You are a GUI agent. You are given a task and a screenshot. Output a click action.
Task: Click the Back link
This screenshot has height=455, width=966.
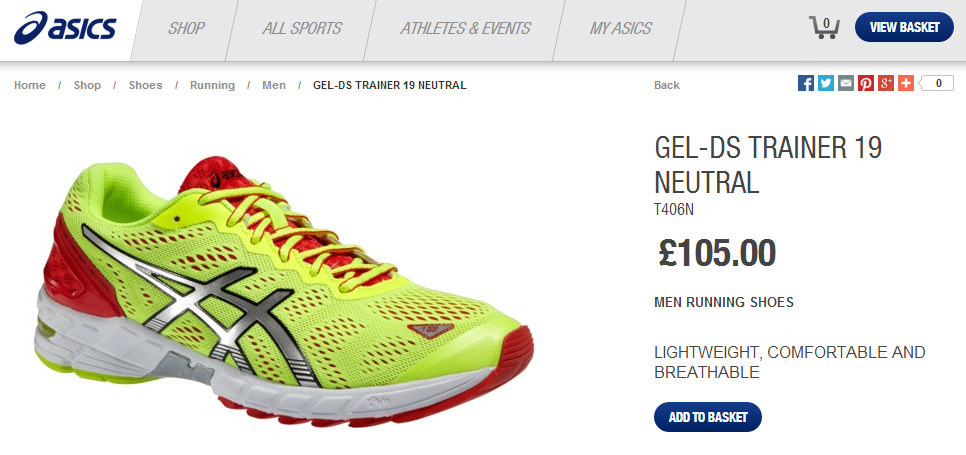(x=667, y=85)
